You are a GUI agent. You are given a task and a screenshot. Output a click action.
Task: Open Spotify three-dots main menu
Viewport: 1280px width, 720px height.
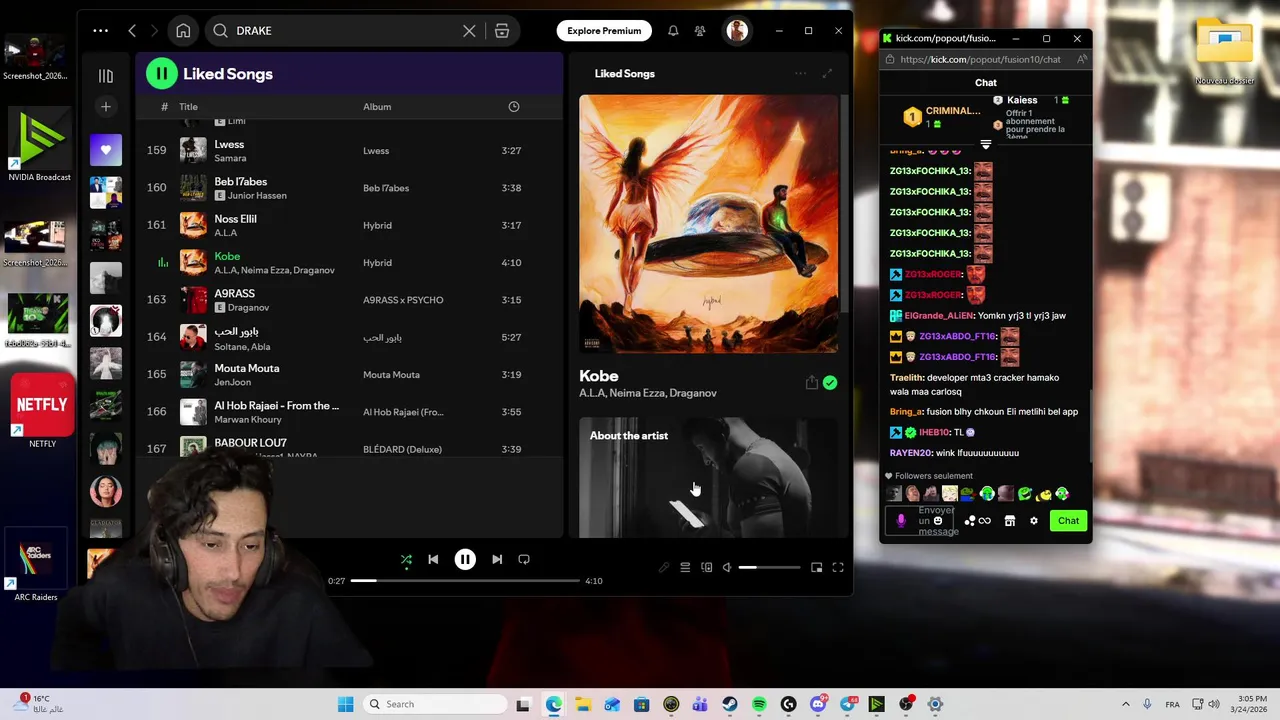(100, 30)
